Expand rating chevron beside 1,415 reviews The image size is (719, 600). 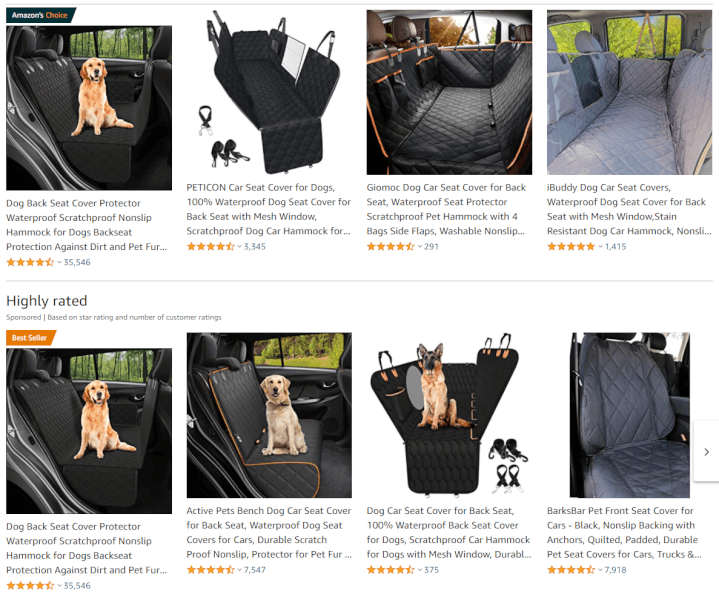pos(600,247)
